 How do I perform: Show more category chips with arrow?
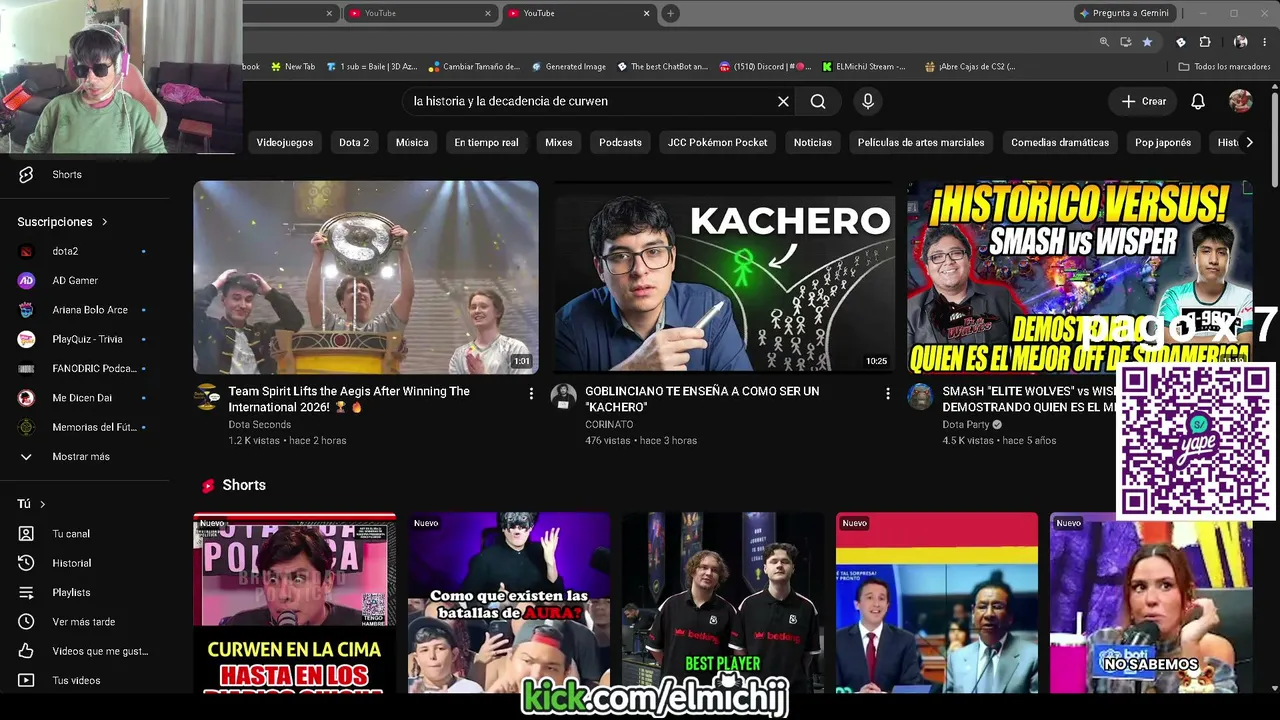coord(1249,142)
